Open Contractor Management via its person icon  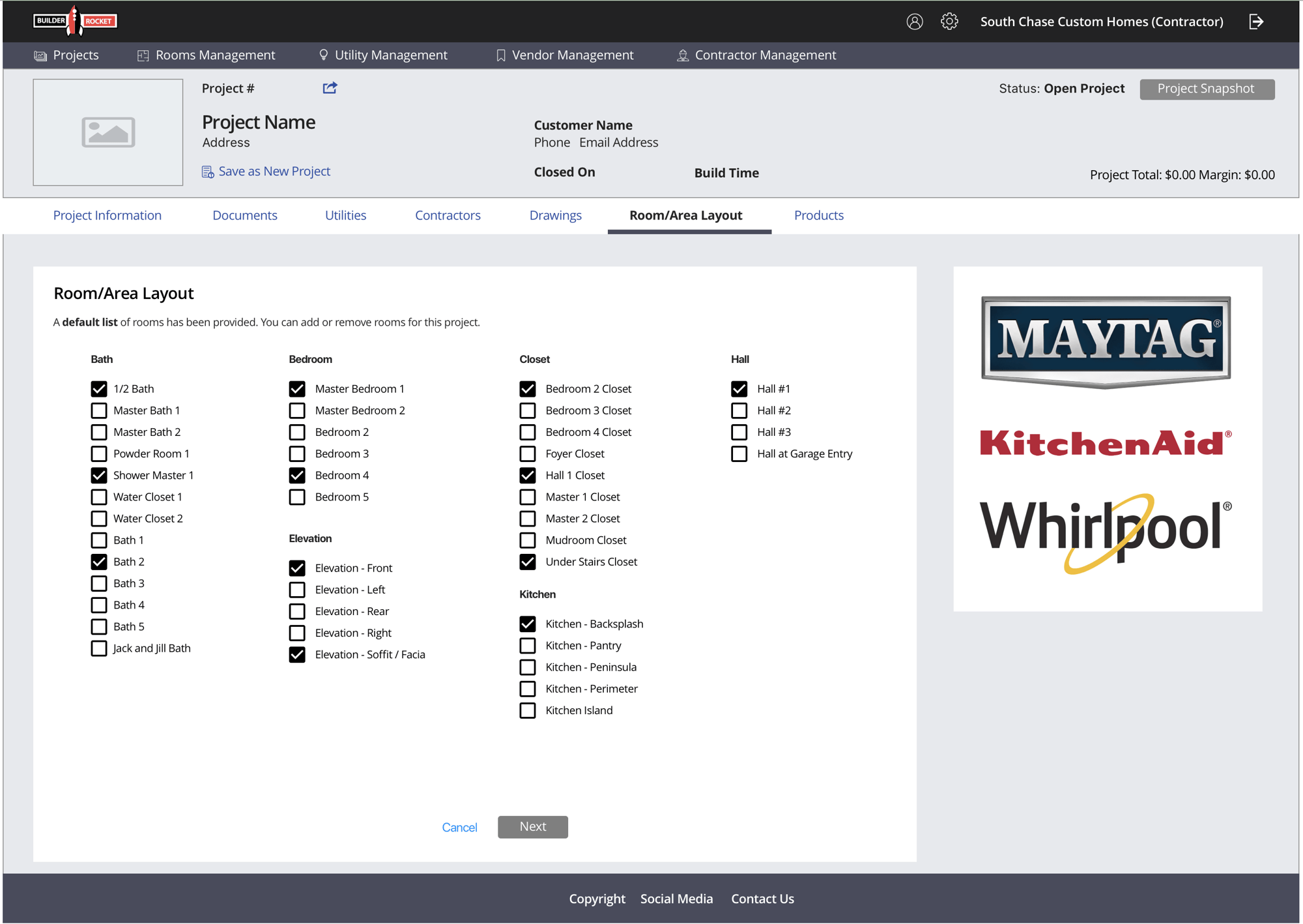[x=682, y=55]
